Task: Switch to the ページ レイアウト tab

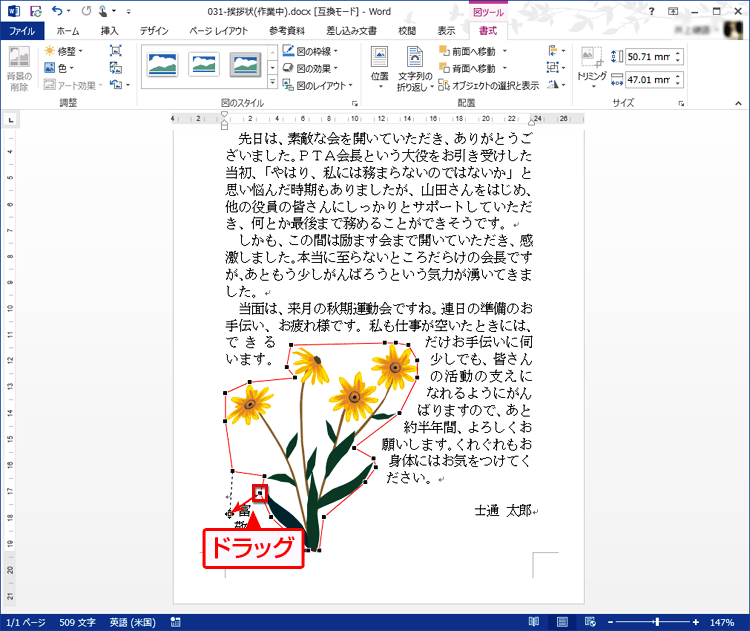Action: [x=219, y=31]
